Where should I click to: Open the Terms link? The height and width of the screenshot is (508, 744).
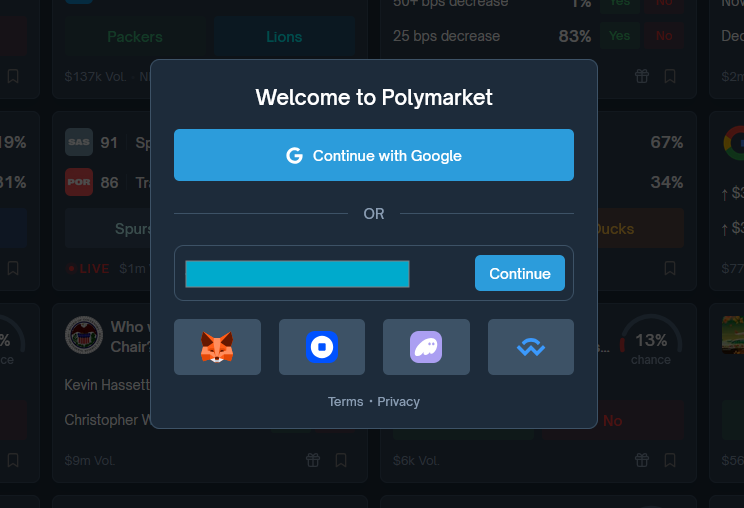pos(345,401)
